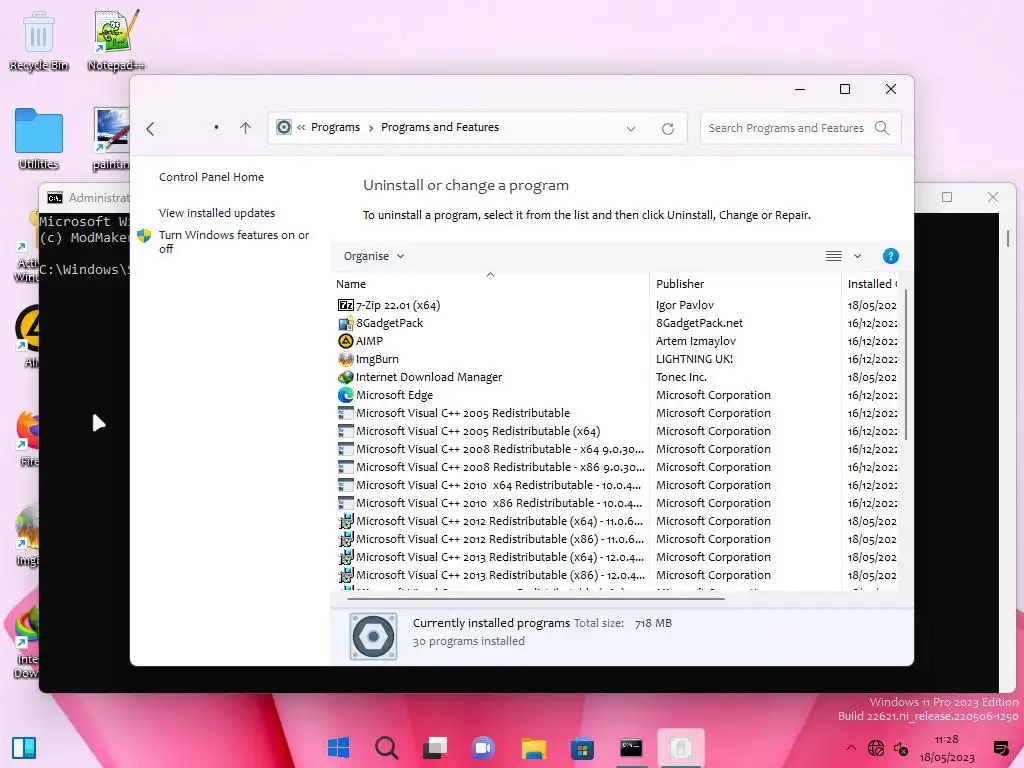Select the ImgBurn icon in program list
This screenshot has width=1024, height=768.
click(x=345, y=359)
